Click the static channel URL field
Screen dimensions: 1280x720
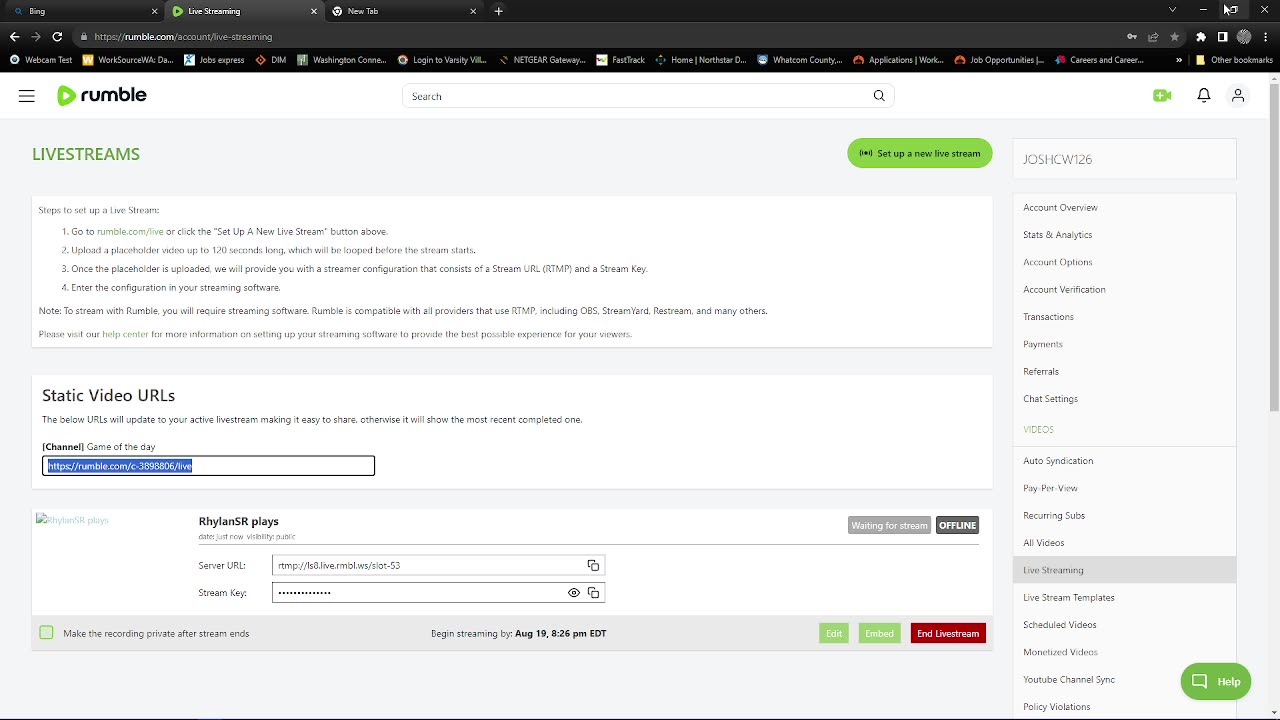(x=208, y=466)
